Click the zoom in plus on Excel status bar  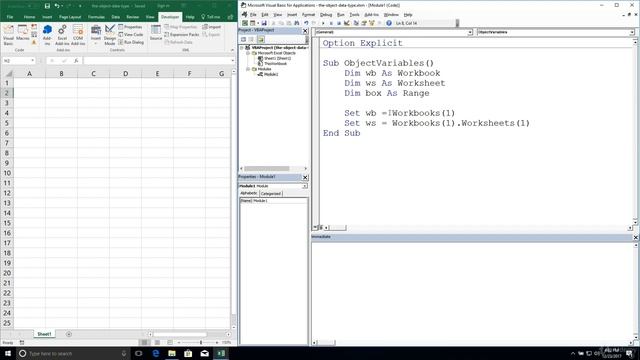tap(217, 342)
